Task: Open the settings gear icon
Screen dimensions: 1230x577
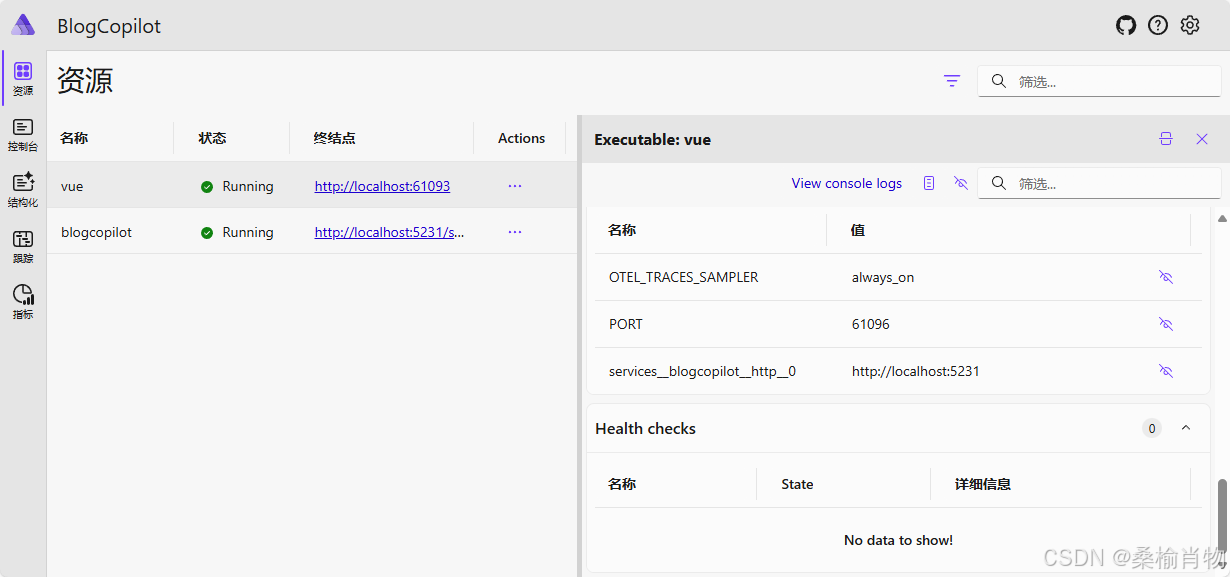Action: (x=1189, y=25)
